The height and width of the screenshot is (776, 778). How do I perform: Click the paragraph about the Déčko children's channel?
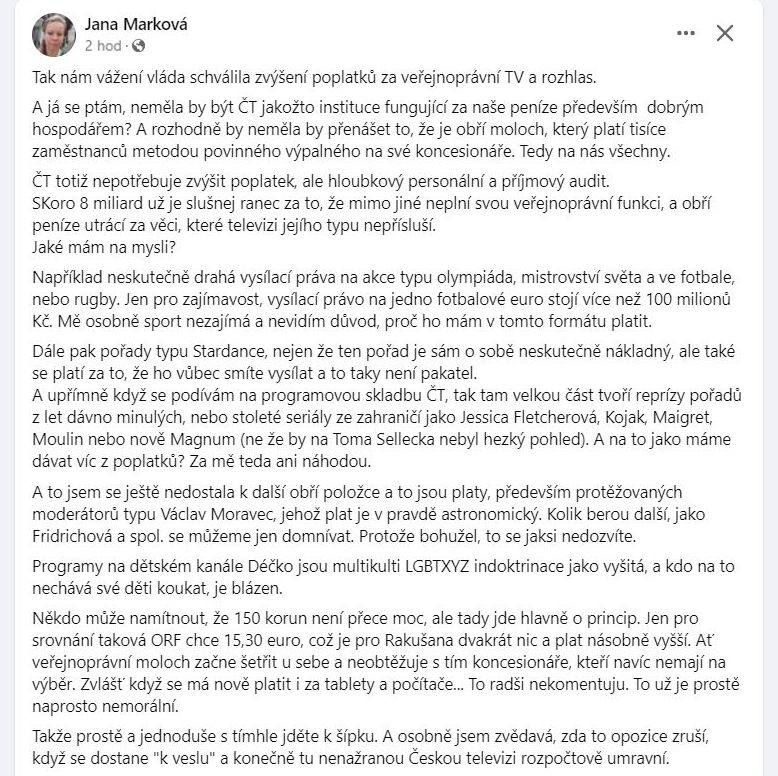(x=370, y=579)
